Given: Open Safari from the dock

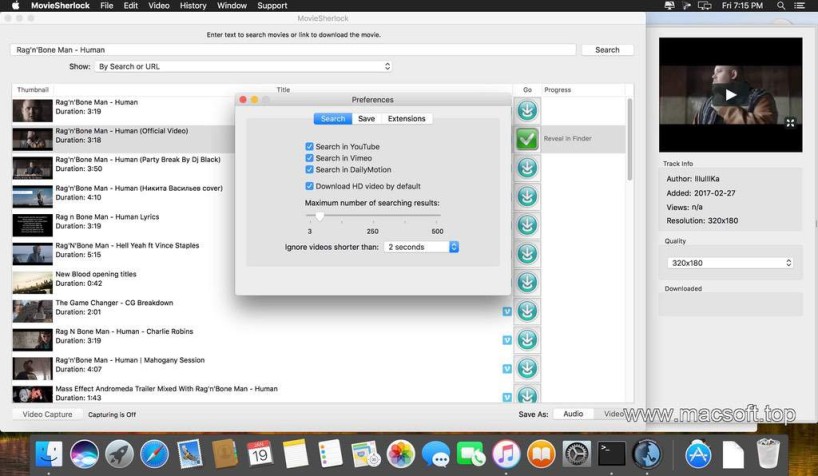Looking at the screenshot, I should pyautogui.click(x=154, y=453).
